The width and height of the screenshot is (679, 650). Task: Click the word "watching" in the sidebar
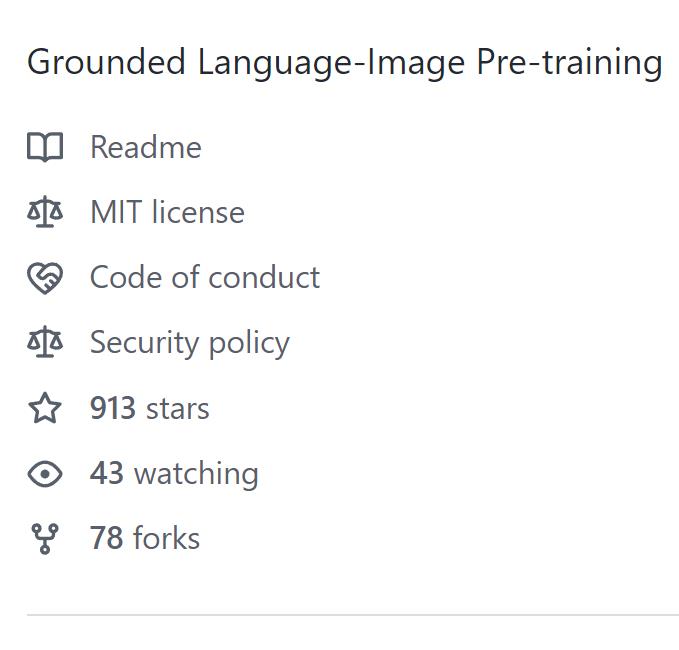click(196, 473)
